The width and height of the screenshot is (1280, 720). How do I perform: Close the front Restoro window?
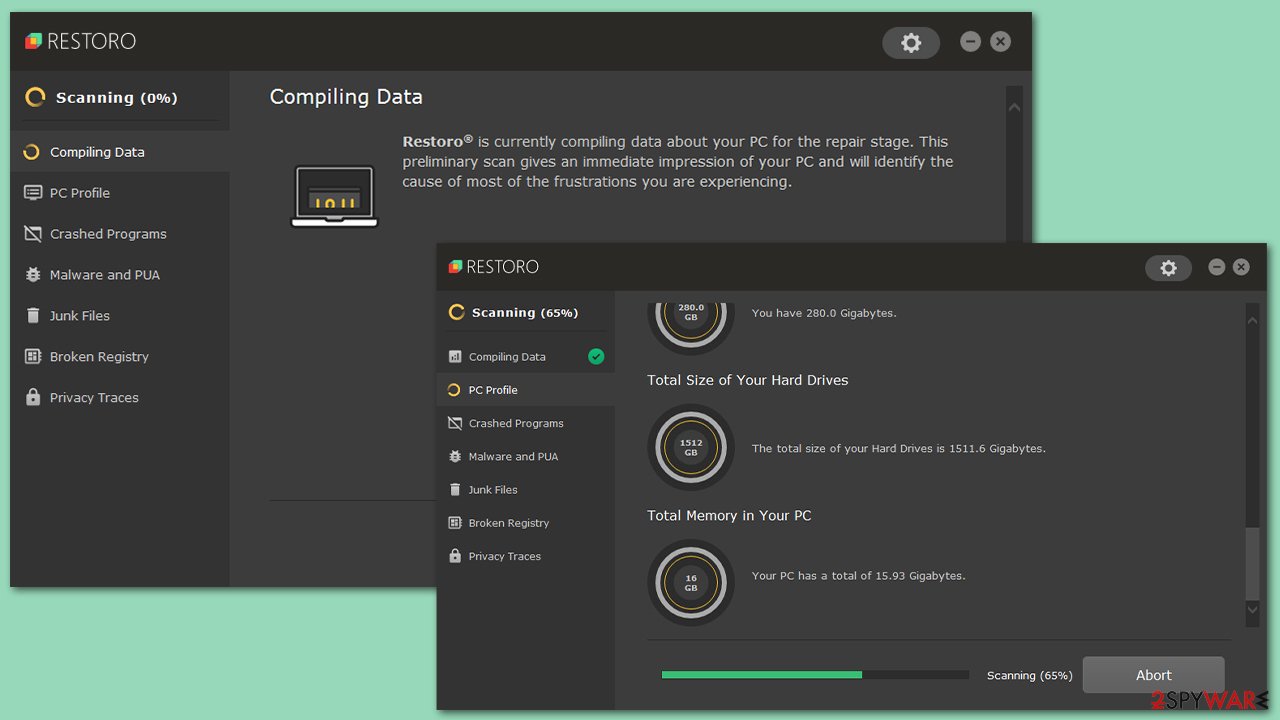pyautogui.click(x=1241, y=267)
